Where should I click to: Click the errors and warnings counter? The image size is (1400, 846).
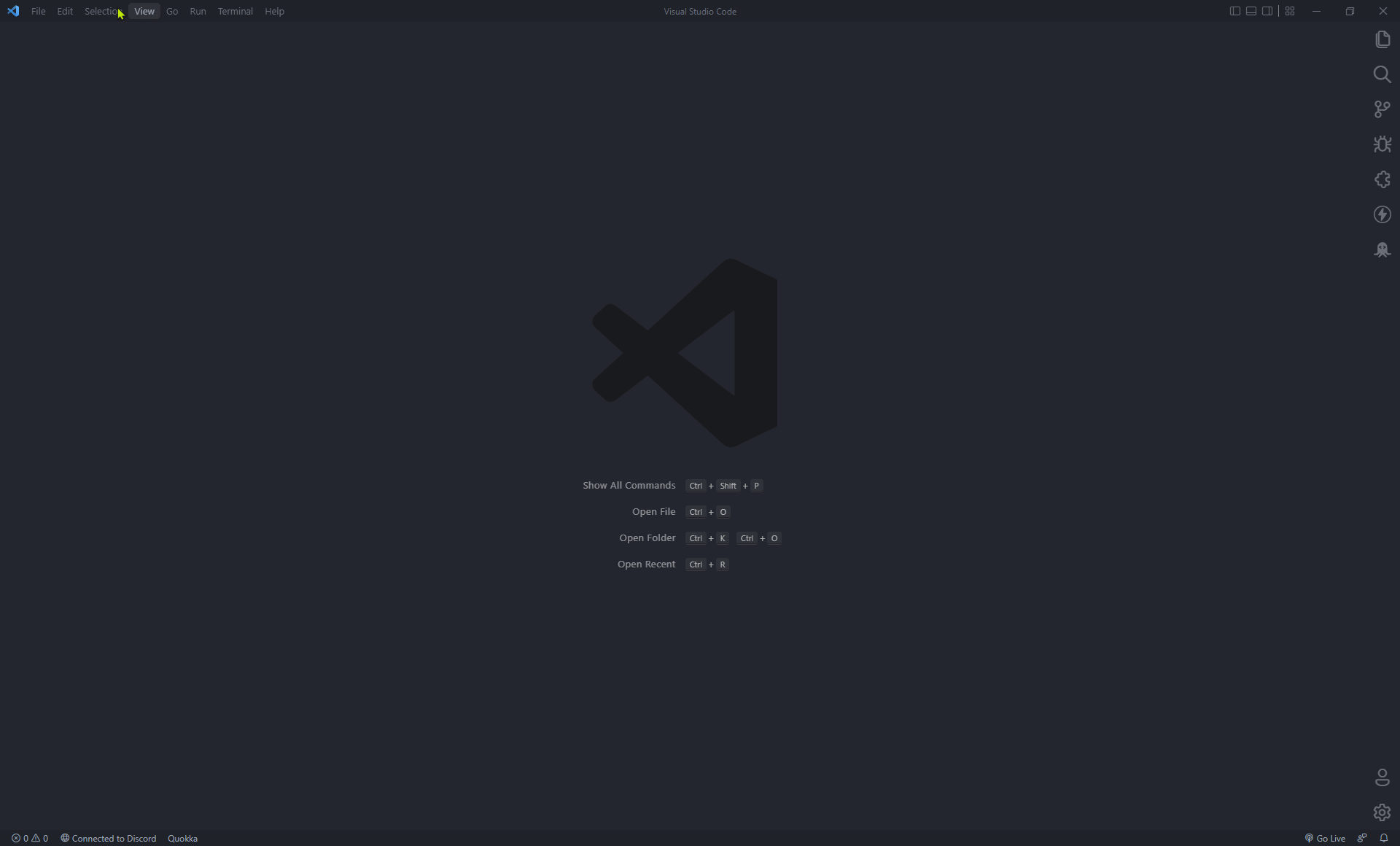click(x=29, y=838)
